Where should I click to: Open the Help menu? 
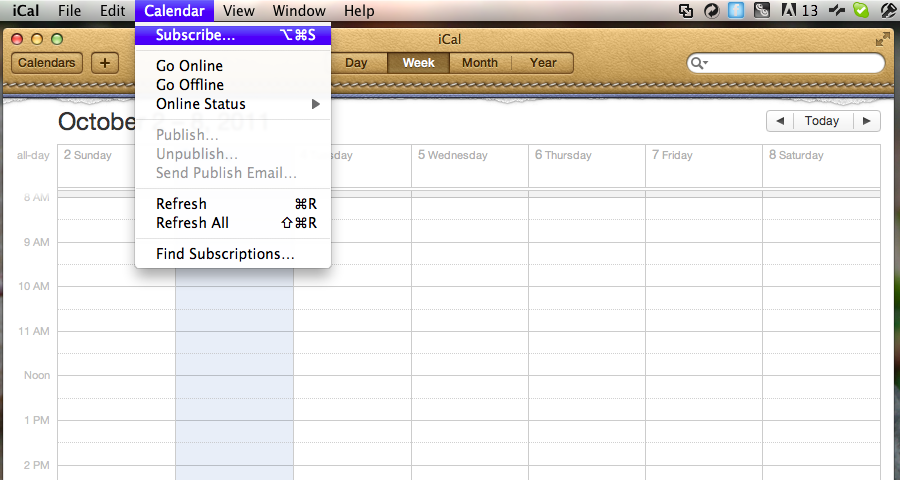click(x=359, y=10)
